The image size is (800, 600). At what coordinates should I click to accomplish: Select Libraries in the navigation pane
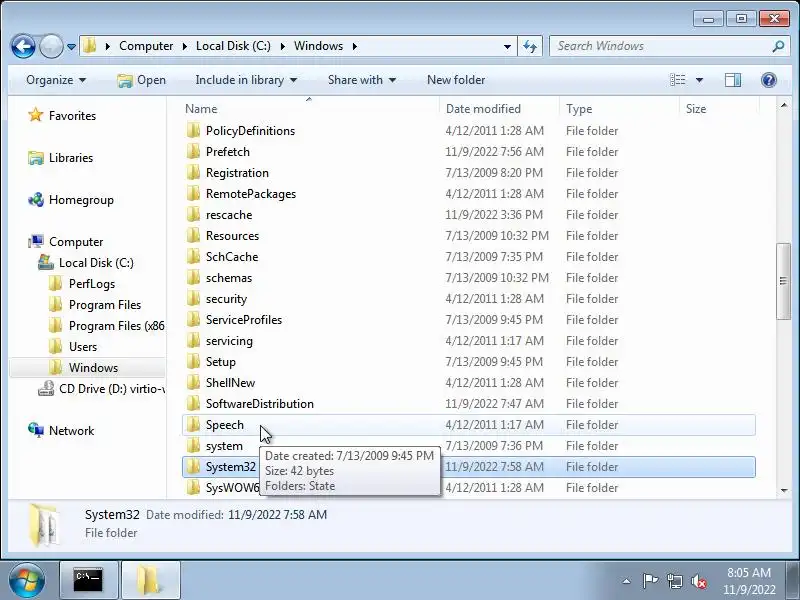pyautogui.click(x=60, y=158)
